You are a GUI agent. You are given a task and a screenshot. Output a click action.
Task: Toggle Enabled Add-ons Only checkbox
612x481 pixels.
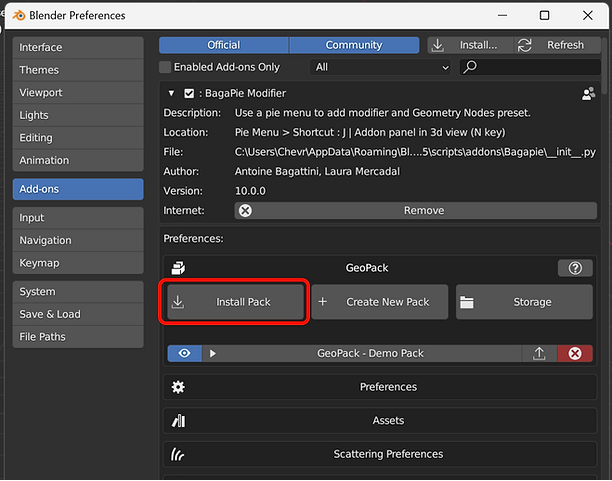(x=166, y=67)
